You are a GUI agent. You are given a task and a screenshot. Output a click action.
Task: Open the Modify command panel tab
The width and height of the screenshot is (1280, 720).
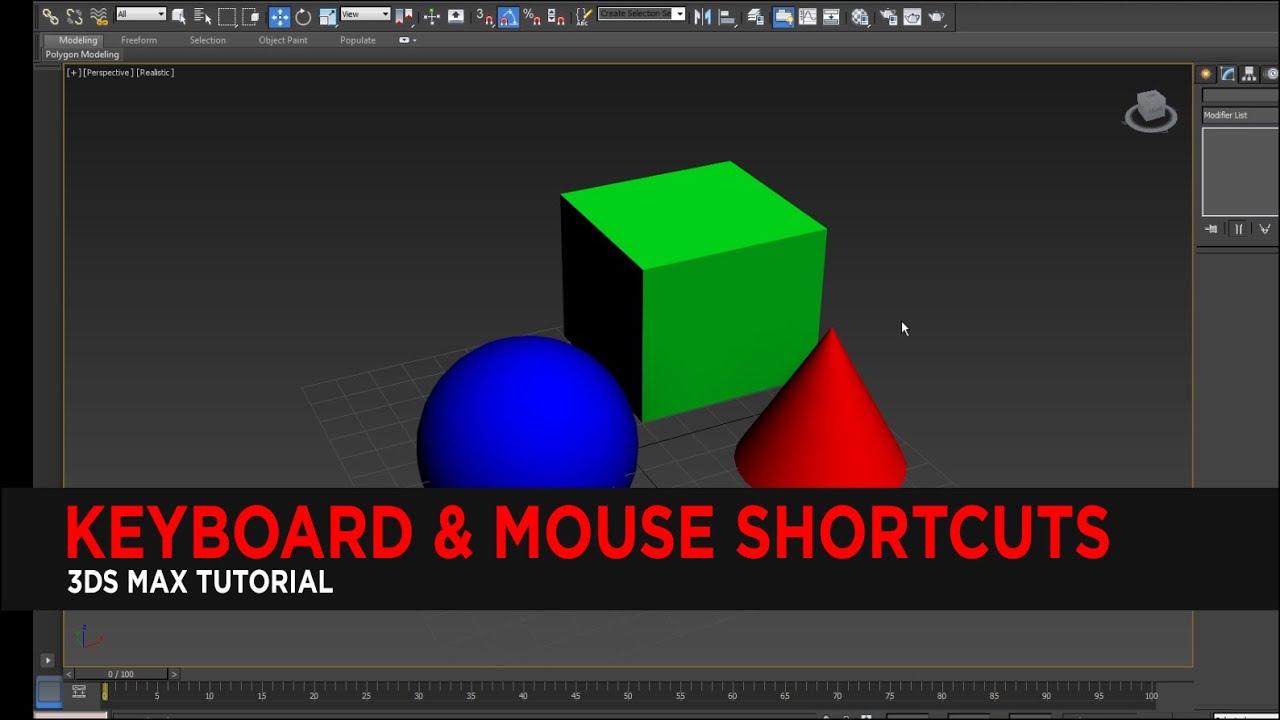1228,74
